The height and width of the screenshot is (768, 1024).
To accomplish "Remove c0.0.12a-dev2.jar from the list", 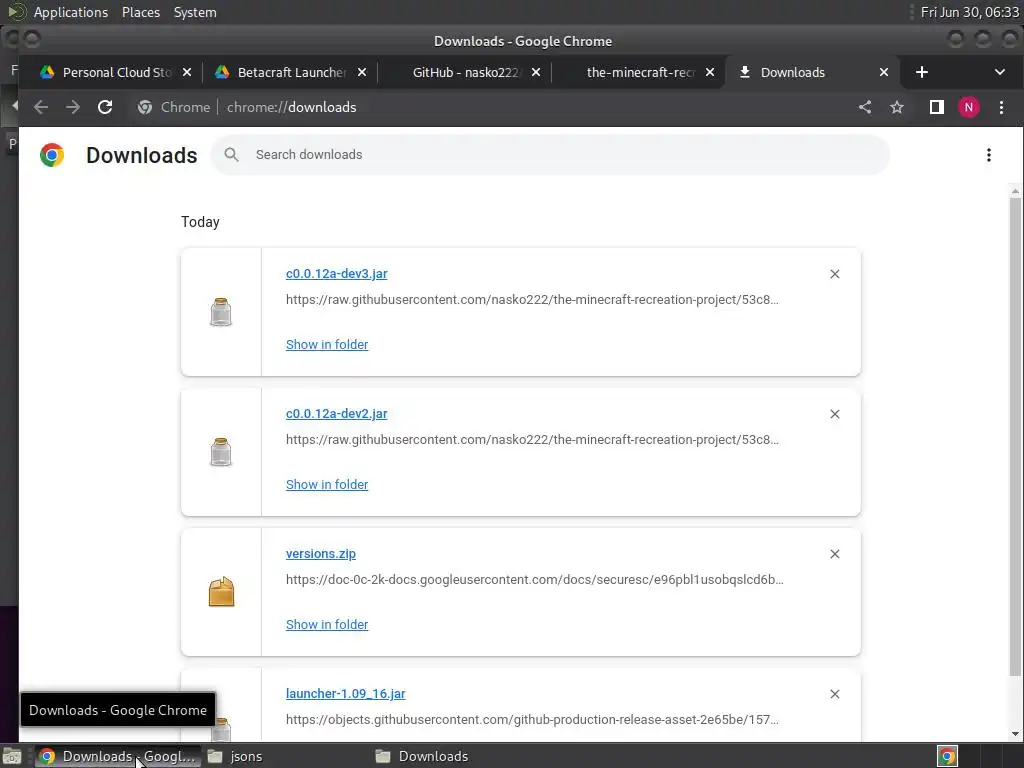I will click(x=835, y=414).
